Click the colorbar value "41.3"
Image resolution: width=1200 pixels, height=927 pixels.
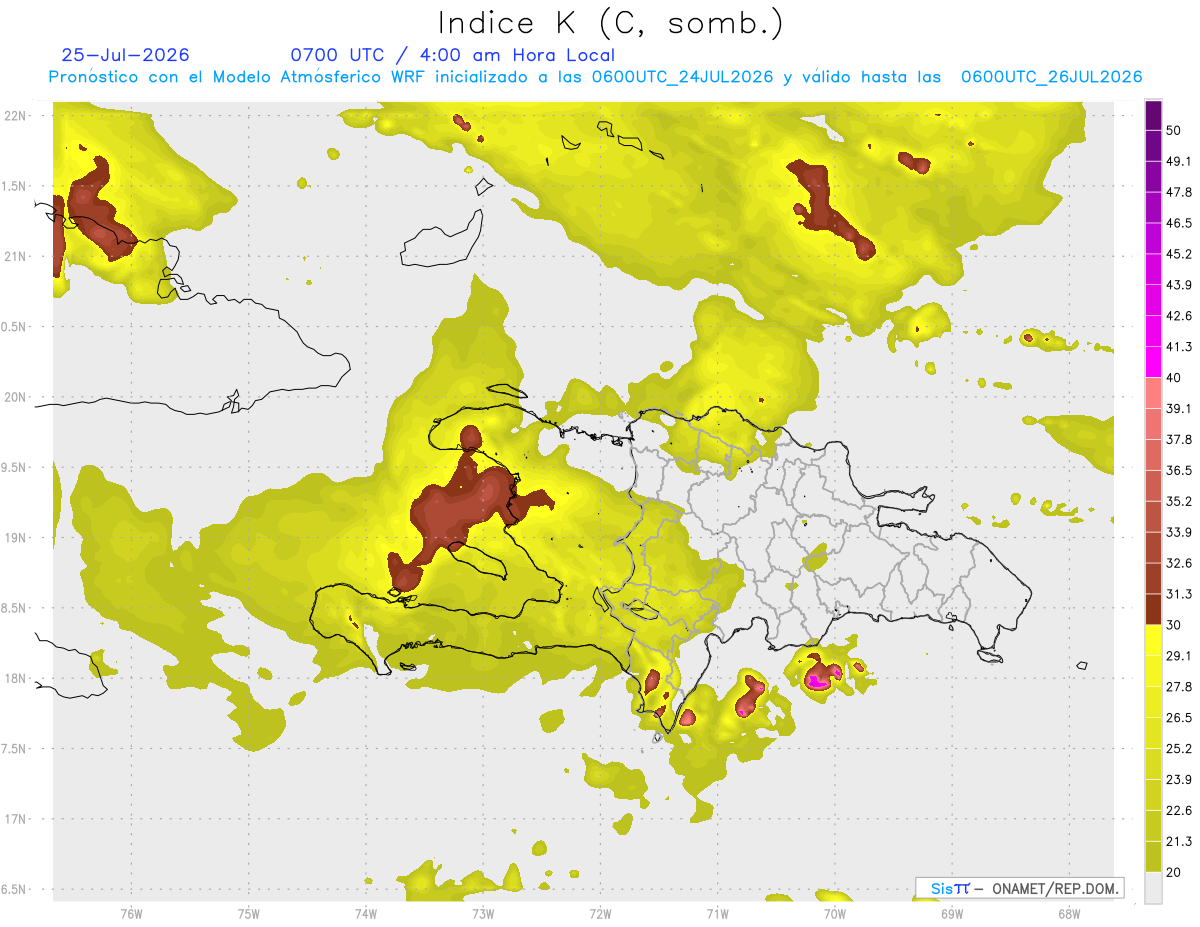point(1179,347)
